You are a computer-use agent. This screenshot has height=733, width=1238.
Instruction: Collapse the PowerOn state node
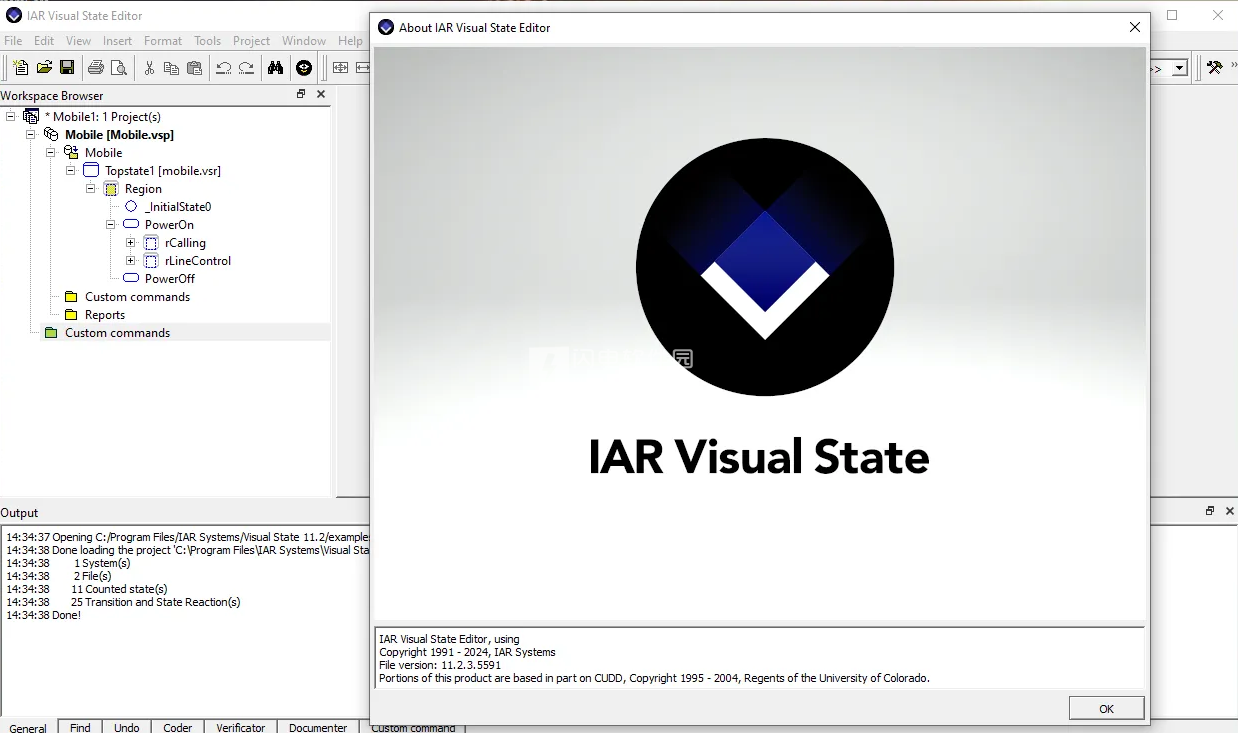click(111, 225)
